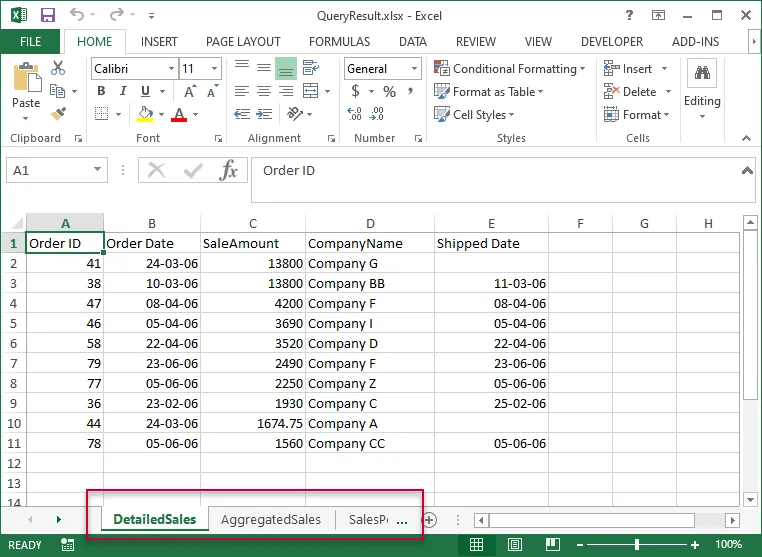Undo the last action
The height and width of the screenshot is (557, 762).
coord(77,15)
